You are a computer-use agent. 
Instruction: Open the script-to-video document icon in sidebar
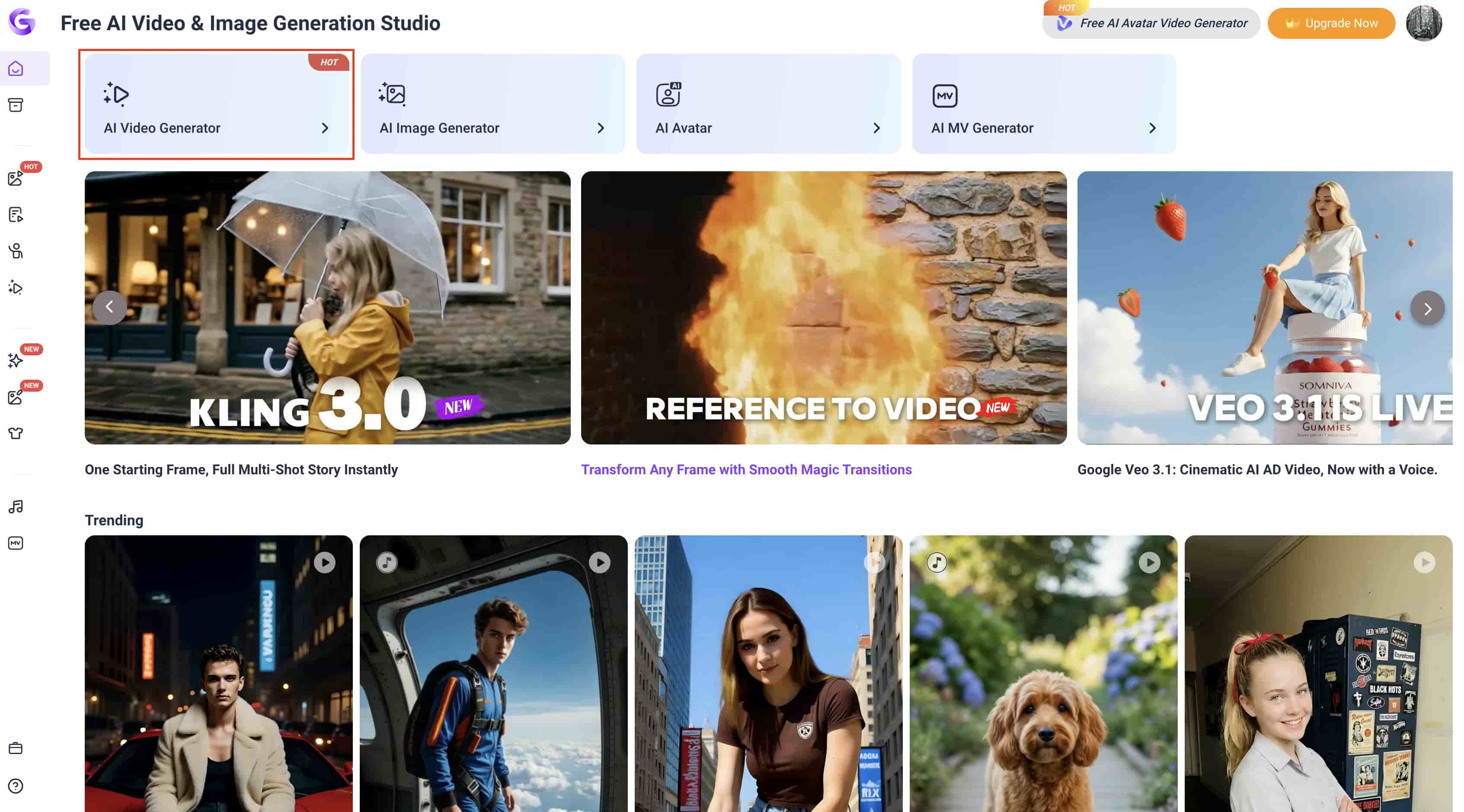tap(16, 215)
